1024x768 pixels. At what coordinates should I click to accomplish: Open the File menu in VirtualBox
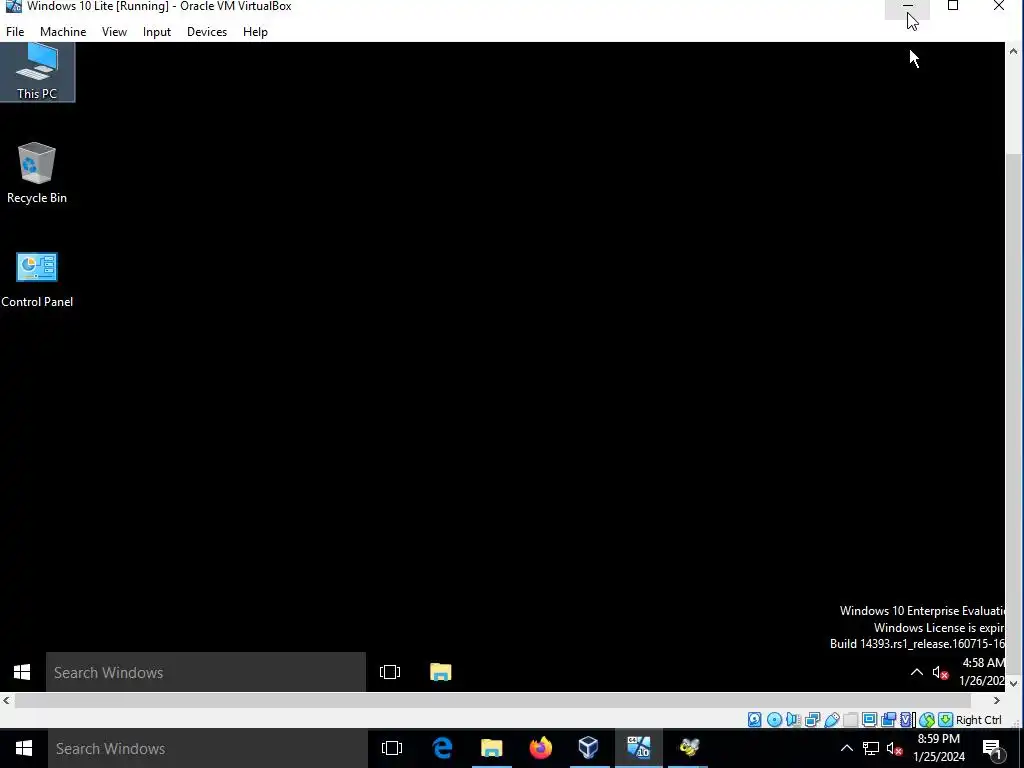[15, 31]
